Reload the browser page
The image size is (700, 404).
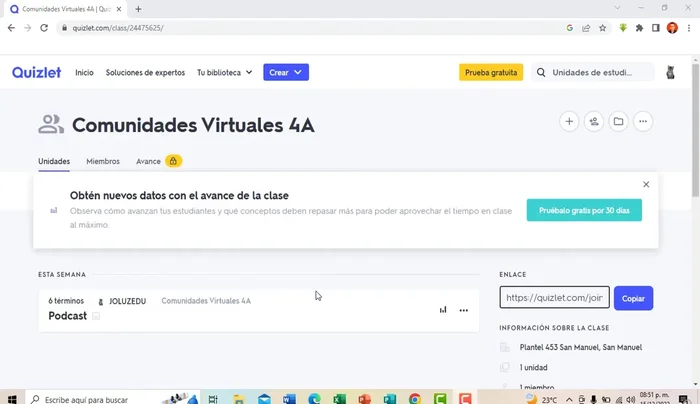click(x=44, y=28)
